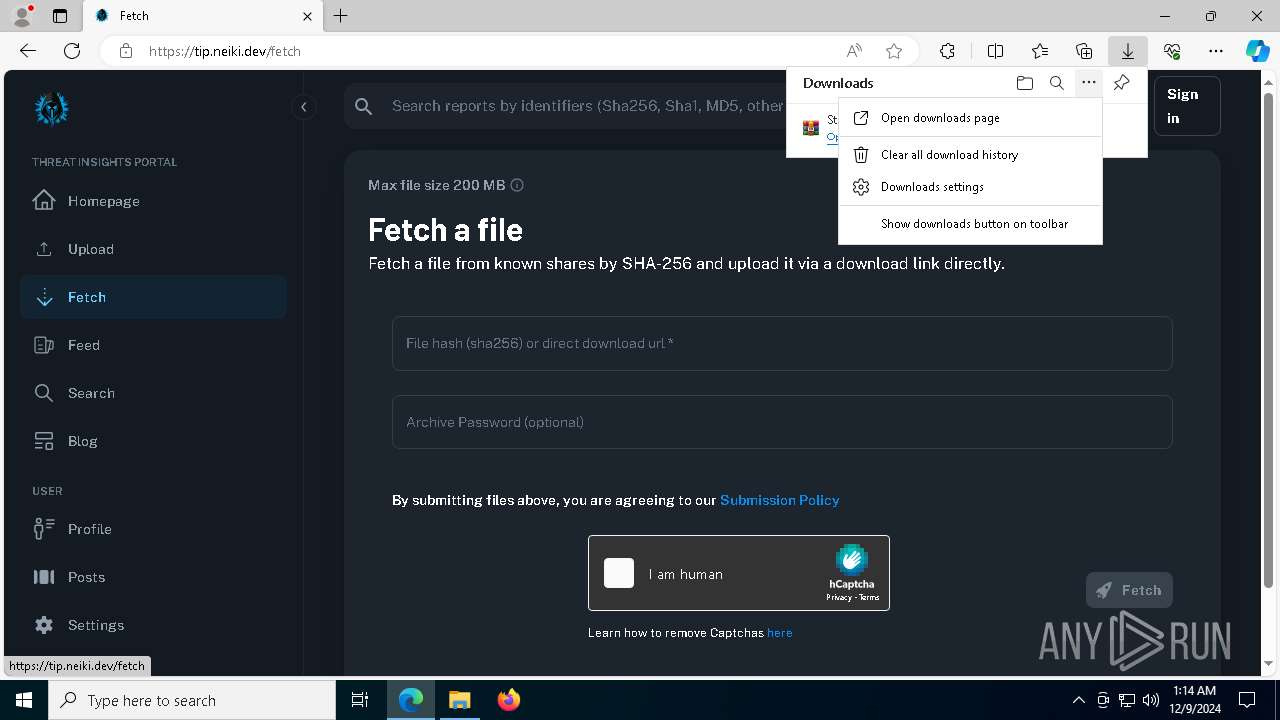Click the Downloads toolbar button

1127,51
